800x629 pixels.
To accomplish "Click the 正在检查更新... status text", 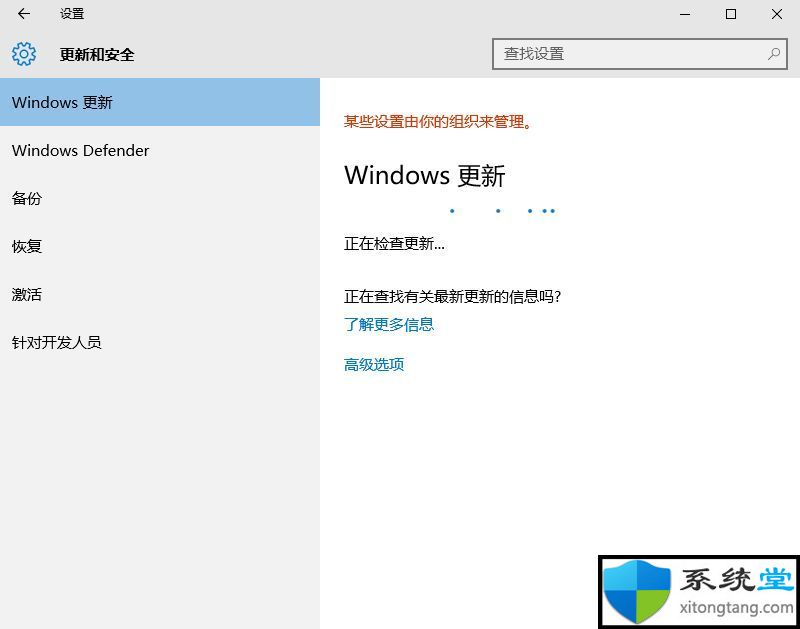I will (394, 244).
